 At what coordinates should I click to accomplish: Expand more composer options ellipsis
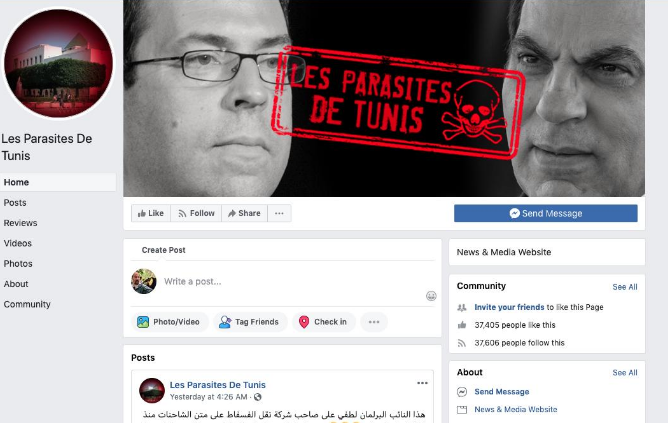pos(374,322)
